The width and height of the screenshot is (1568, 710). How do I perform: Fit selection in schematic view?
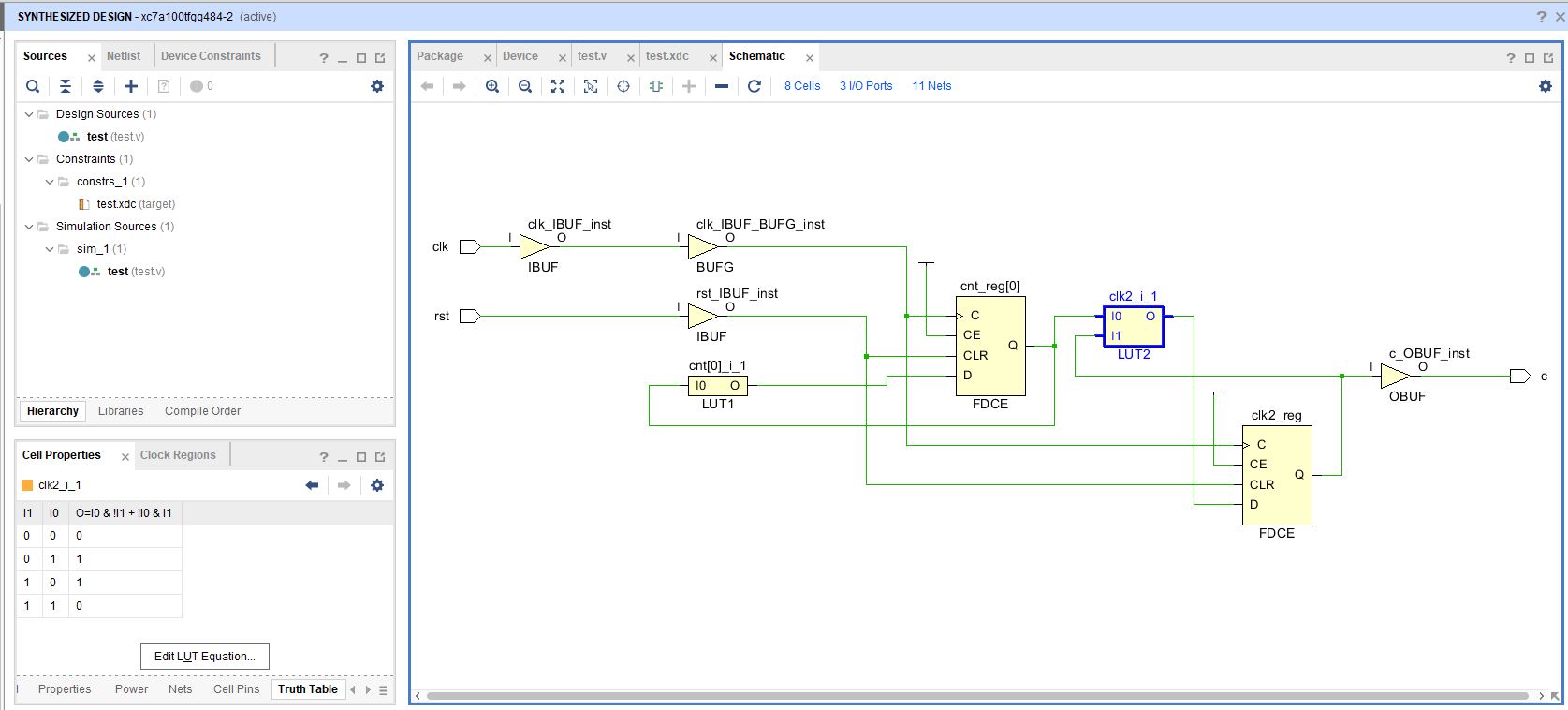tap(591, 86)
